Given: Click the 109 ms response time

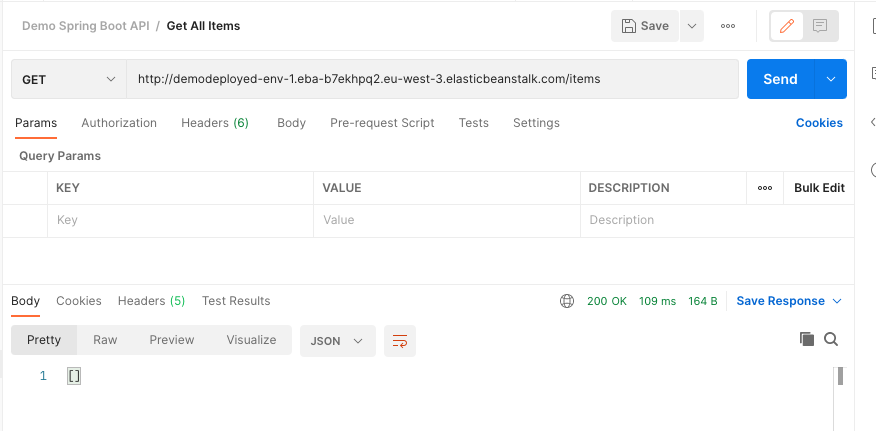Looking at the screenshot, I should [657, 301].
